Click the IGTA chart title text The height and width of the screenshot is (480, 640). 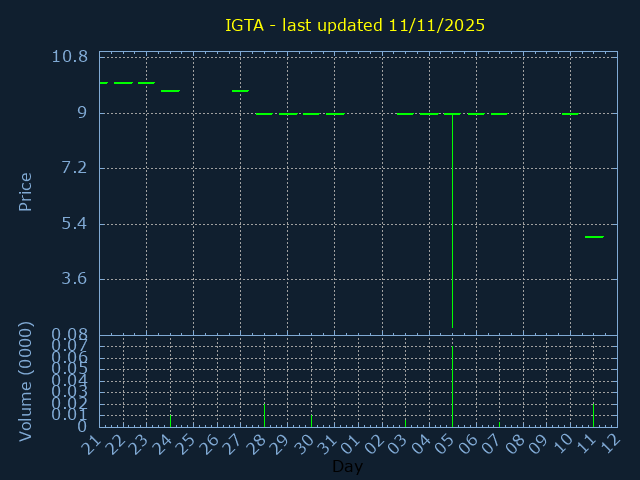355,25
